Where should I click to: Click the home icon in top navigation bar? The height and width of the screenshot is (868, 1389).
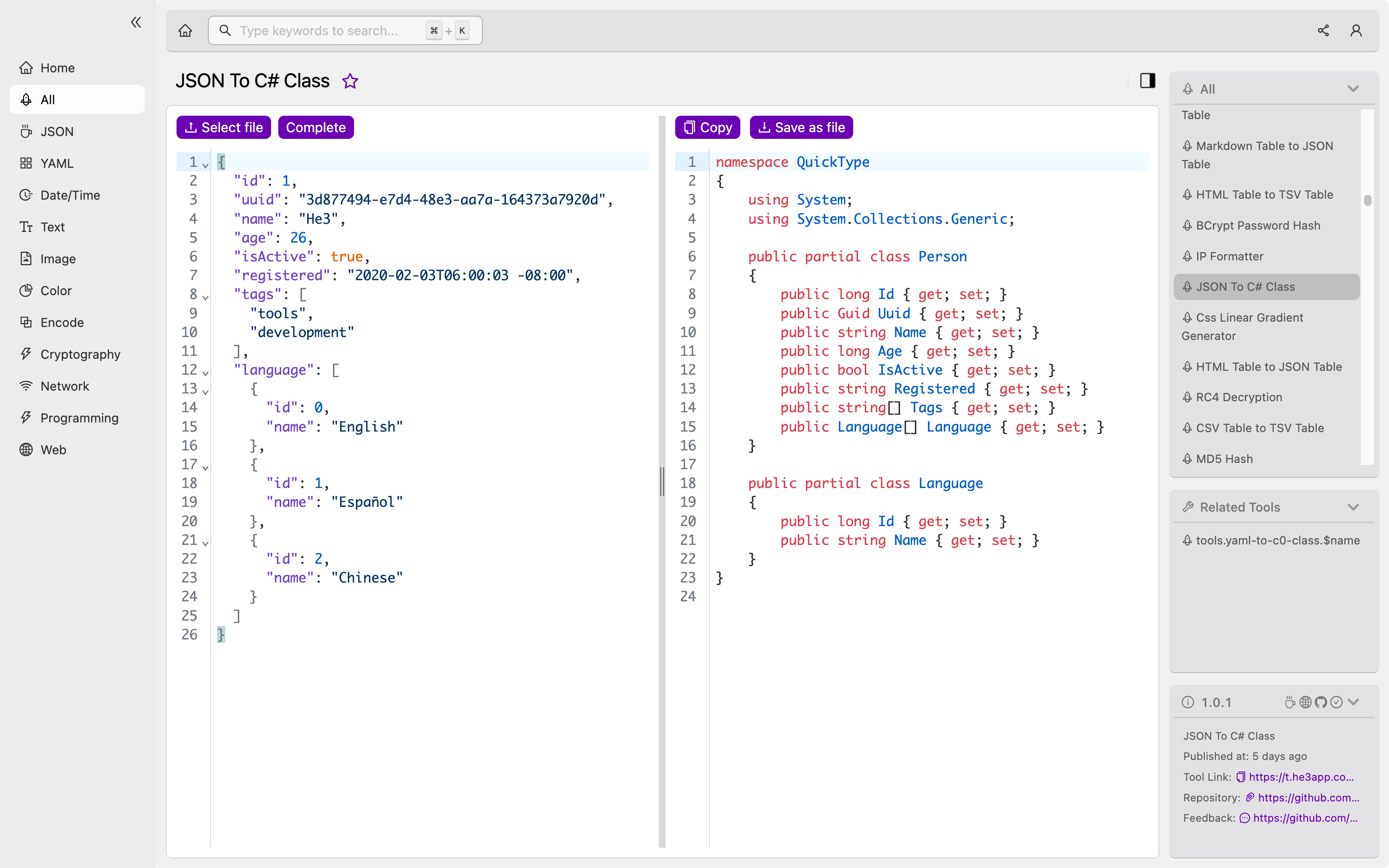pos(185,30)
